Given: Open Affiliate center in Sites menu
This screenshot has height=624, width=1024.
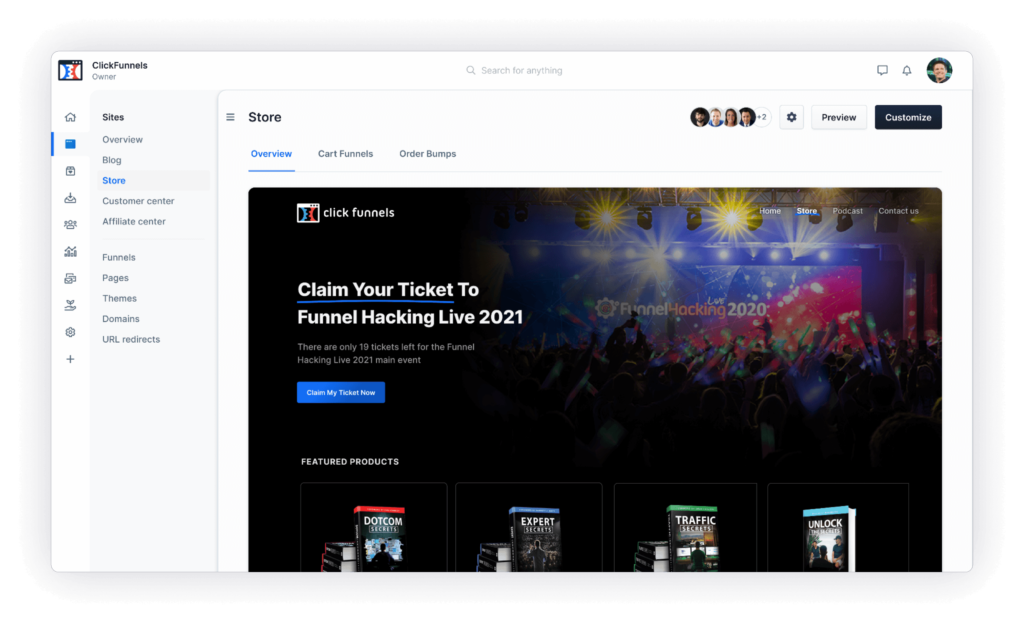Looking at the screenshot, I should point(134,222).
